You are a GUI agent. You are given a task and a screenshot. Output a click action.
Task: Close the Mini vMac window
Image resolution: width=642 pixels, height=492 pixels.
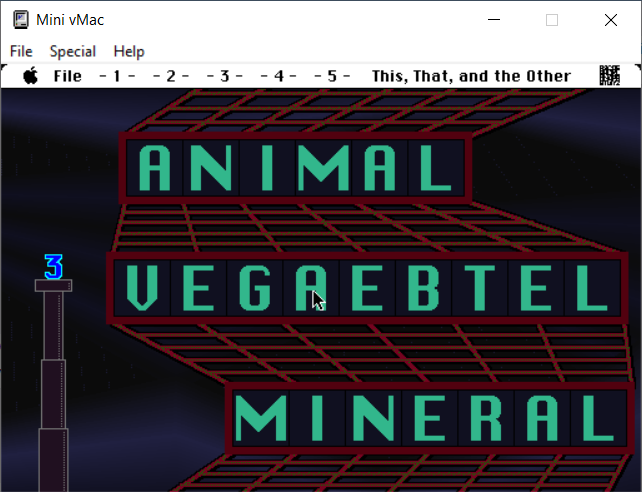click(610, 20)
